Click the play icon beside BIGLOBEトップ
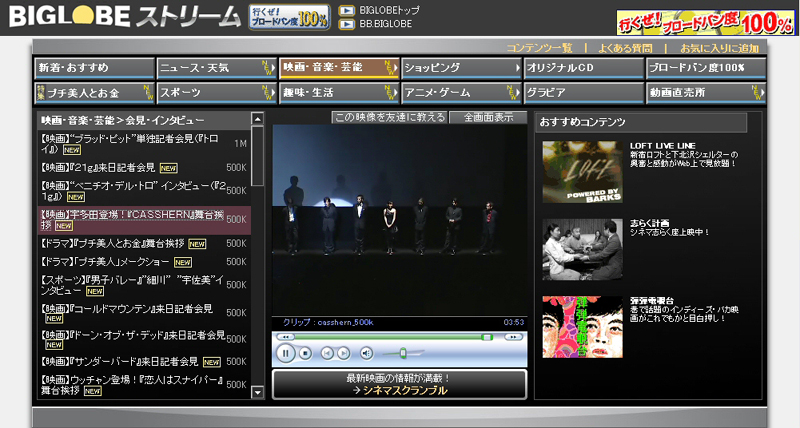 pos(347,10)
